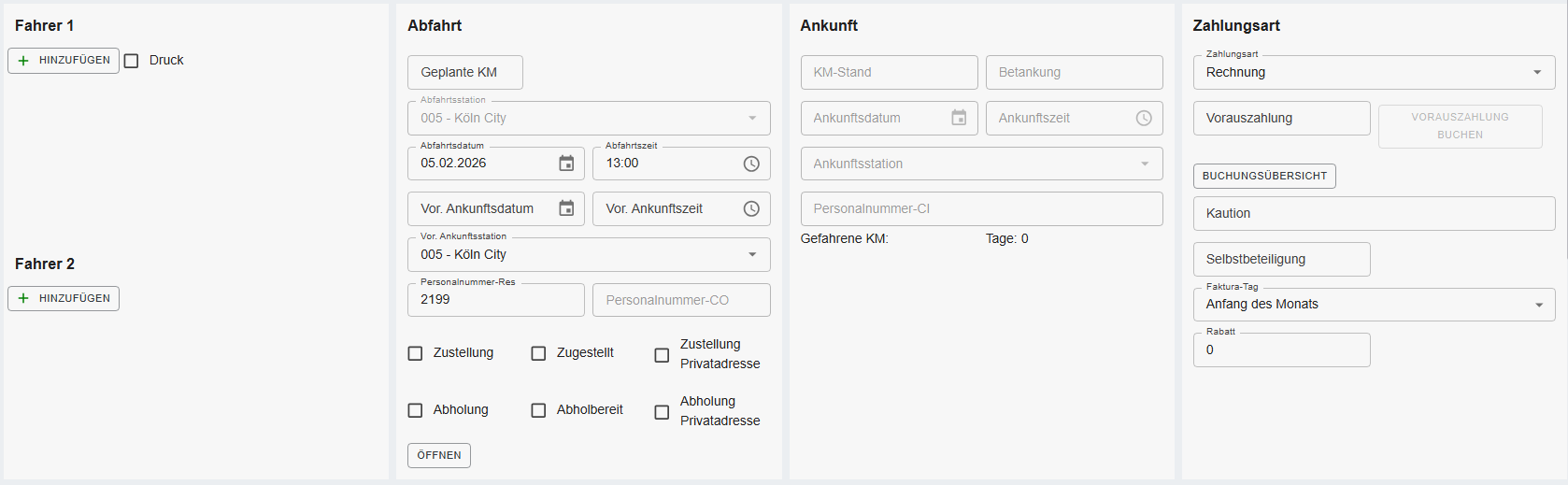Open the Ankunftsstation dropdown

(1145, 164)
